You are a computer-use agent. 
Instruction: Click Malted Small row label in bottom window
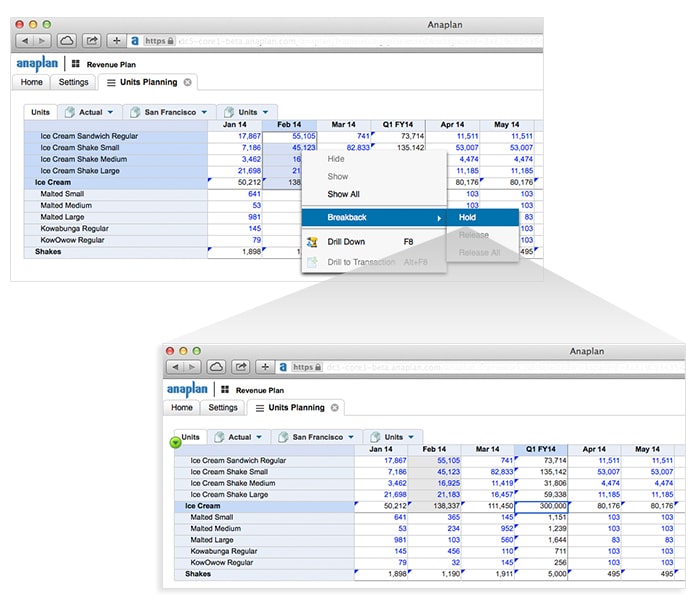[x=212, y=517]
